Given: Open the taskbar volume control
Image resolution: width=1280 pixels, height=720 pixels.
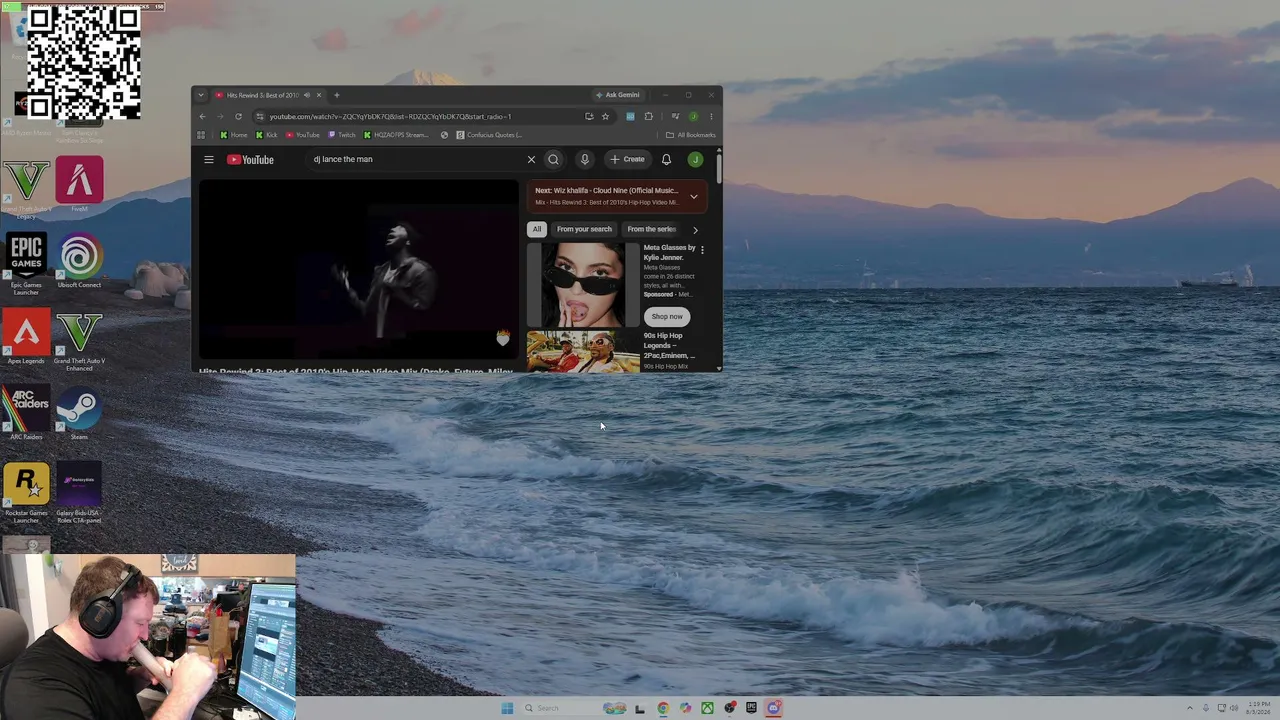Looking at the screenshot, I should pyautogui.click(x=1234, y=708).
